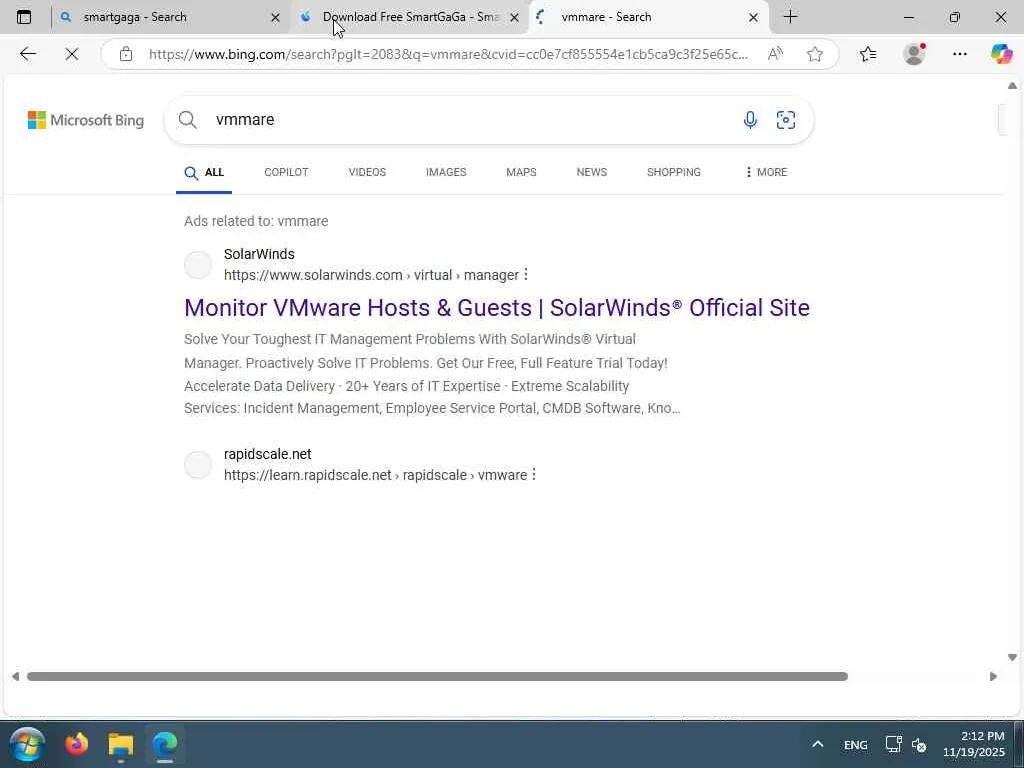Click the rapidscale.net site name

coord(267,454)
